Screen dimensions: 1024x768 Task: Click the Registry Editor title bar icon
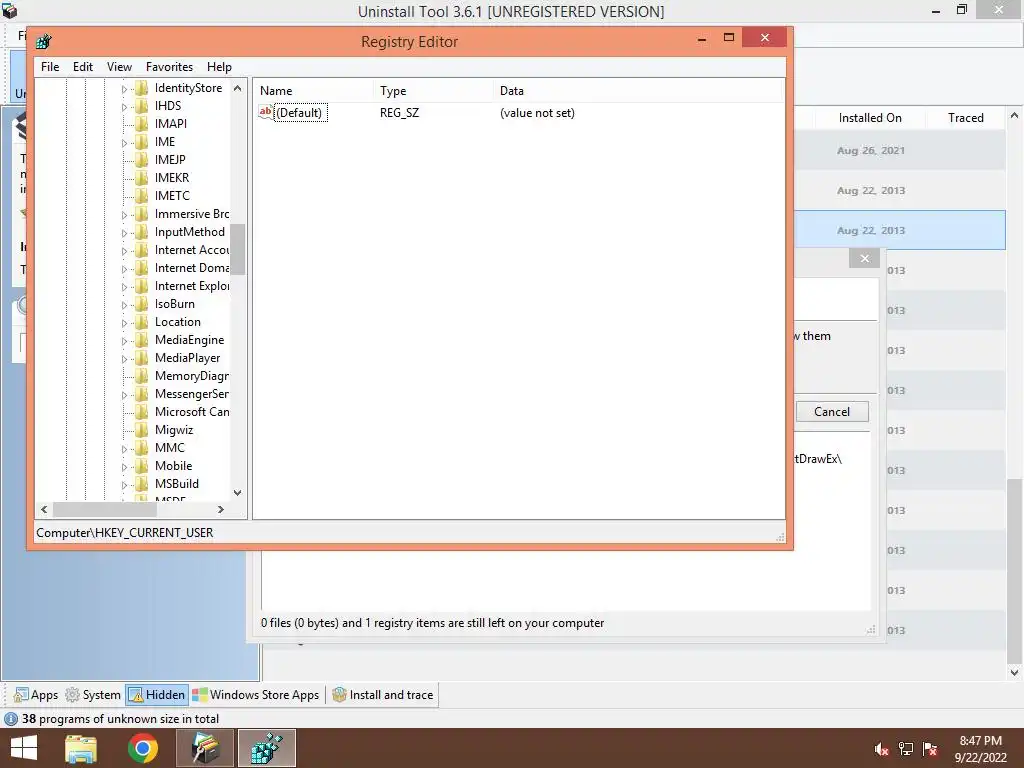(44, 41)
